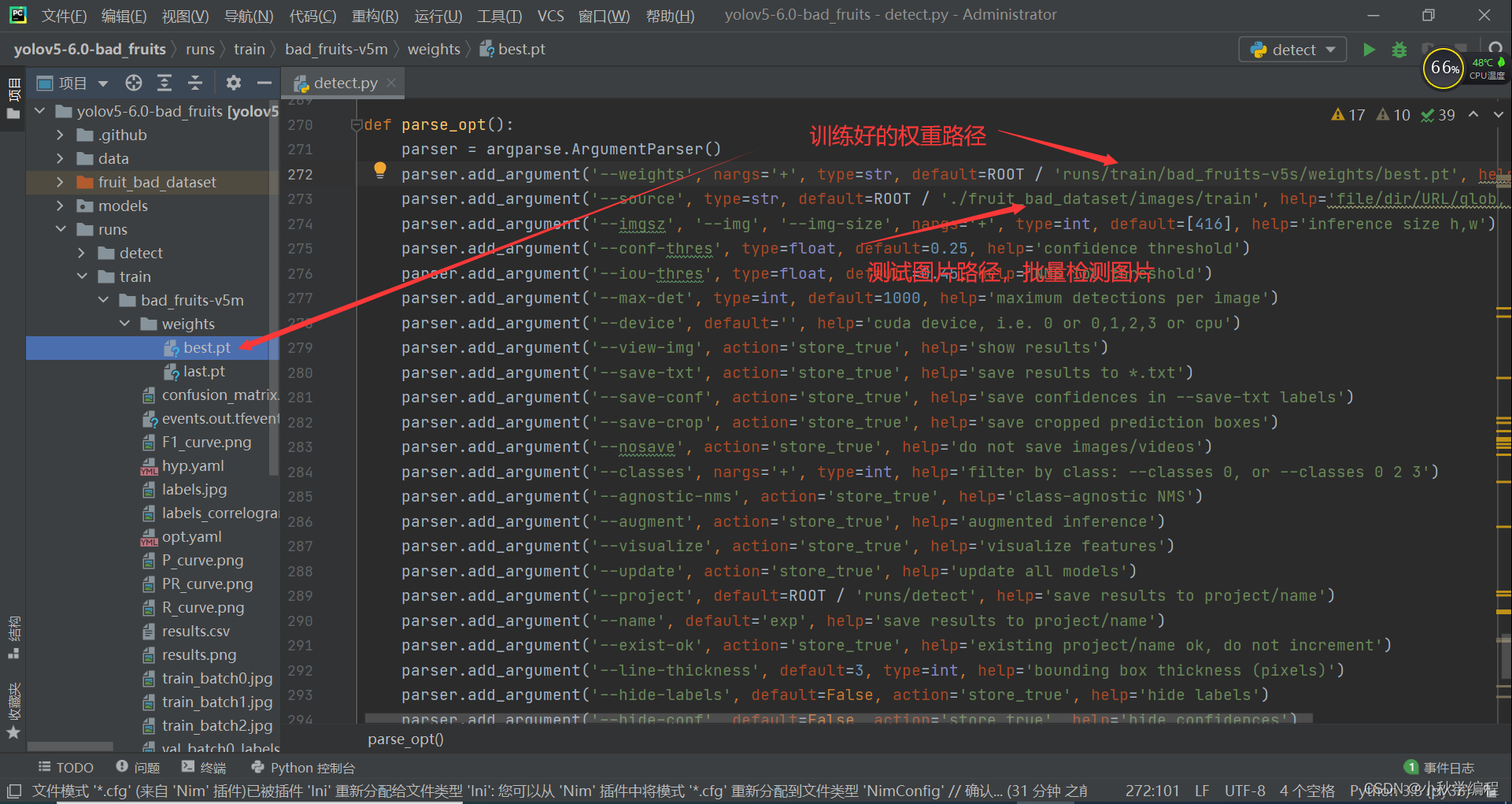Viewport: 1512px width, 804px height.
Task: Select PR_curve.png file
Action: pos(207,584)
